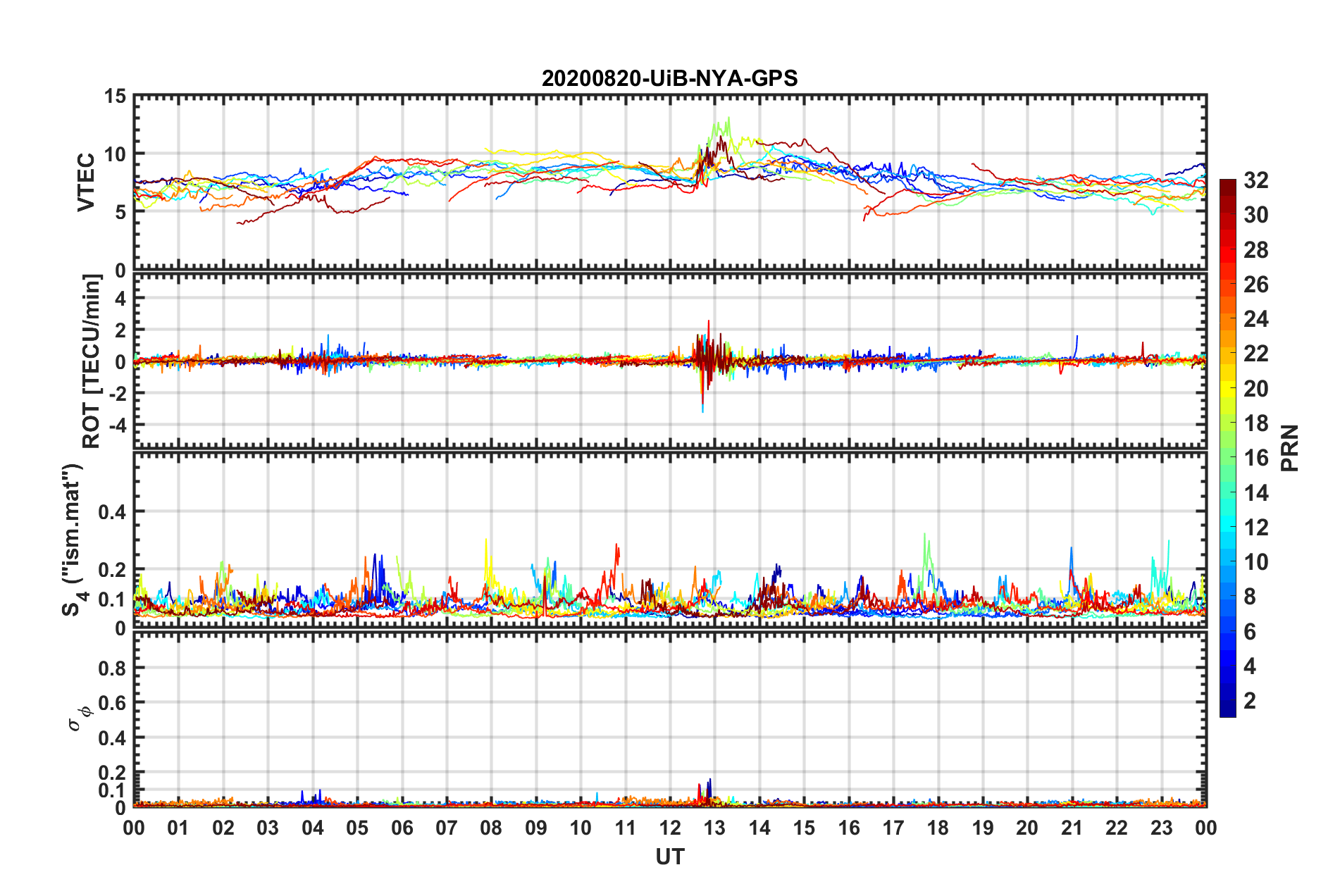Click colorbar tick label 16
The image size is (1340, 896).
pyautogui.click(x=1256, y=458)
